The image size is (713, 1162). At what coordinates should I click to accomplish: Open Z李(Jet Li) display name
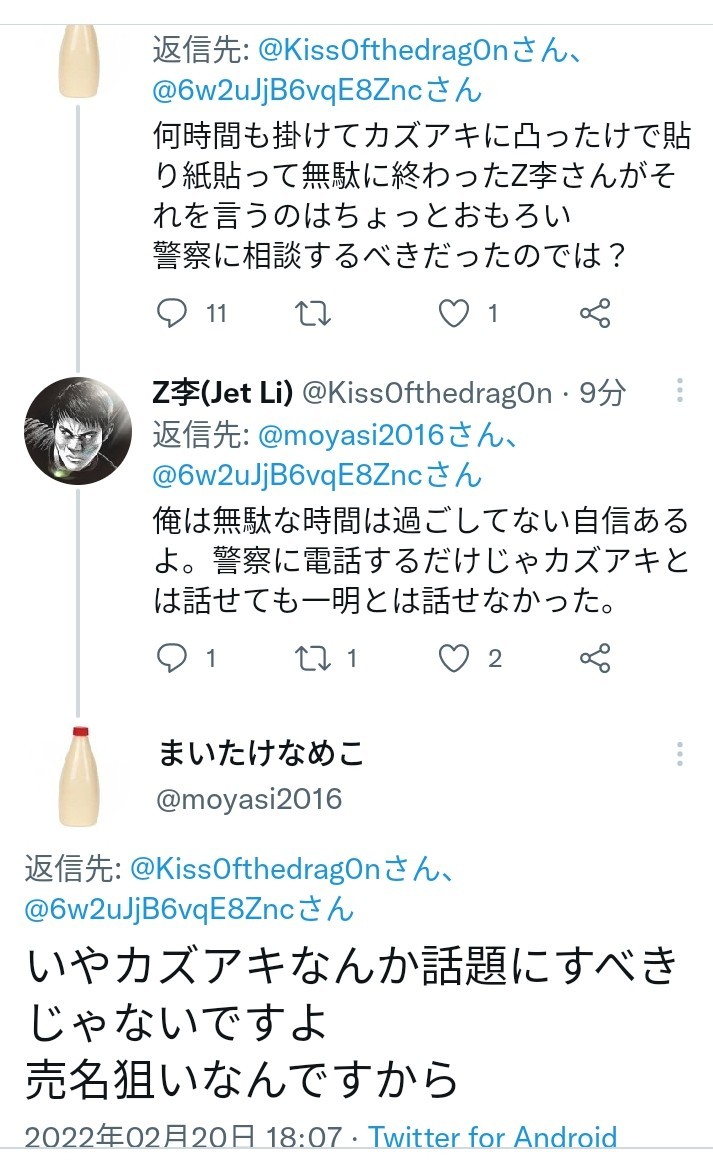coord(222,393)
